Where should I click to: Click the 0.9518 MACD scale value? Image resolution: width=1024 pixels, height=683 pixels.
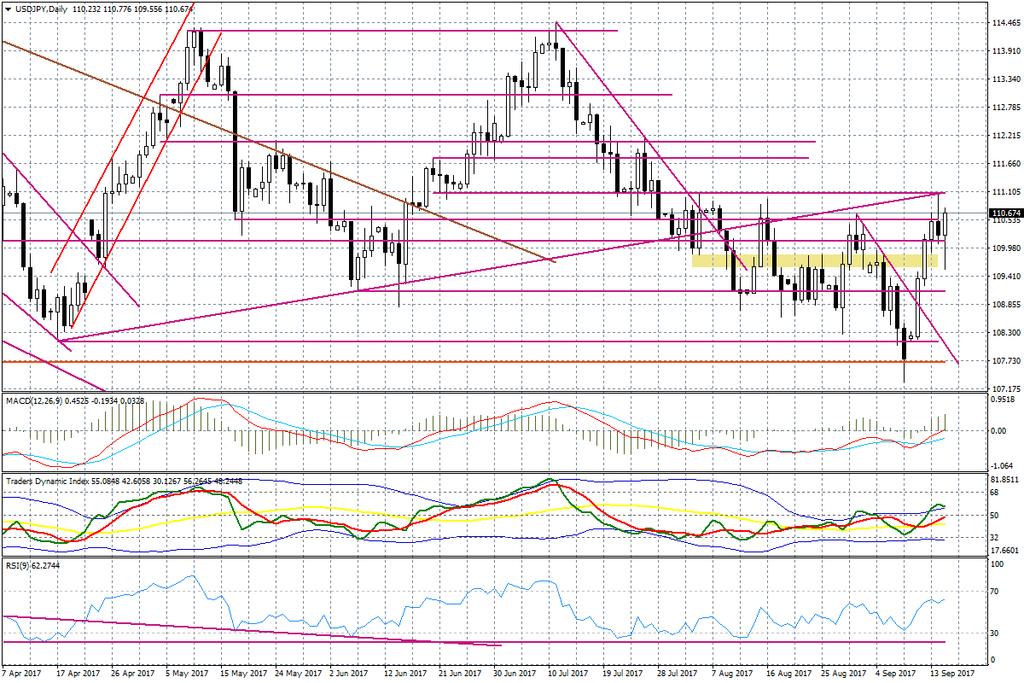point(1004,398)
